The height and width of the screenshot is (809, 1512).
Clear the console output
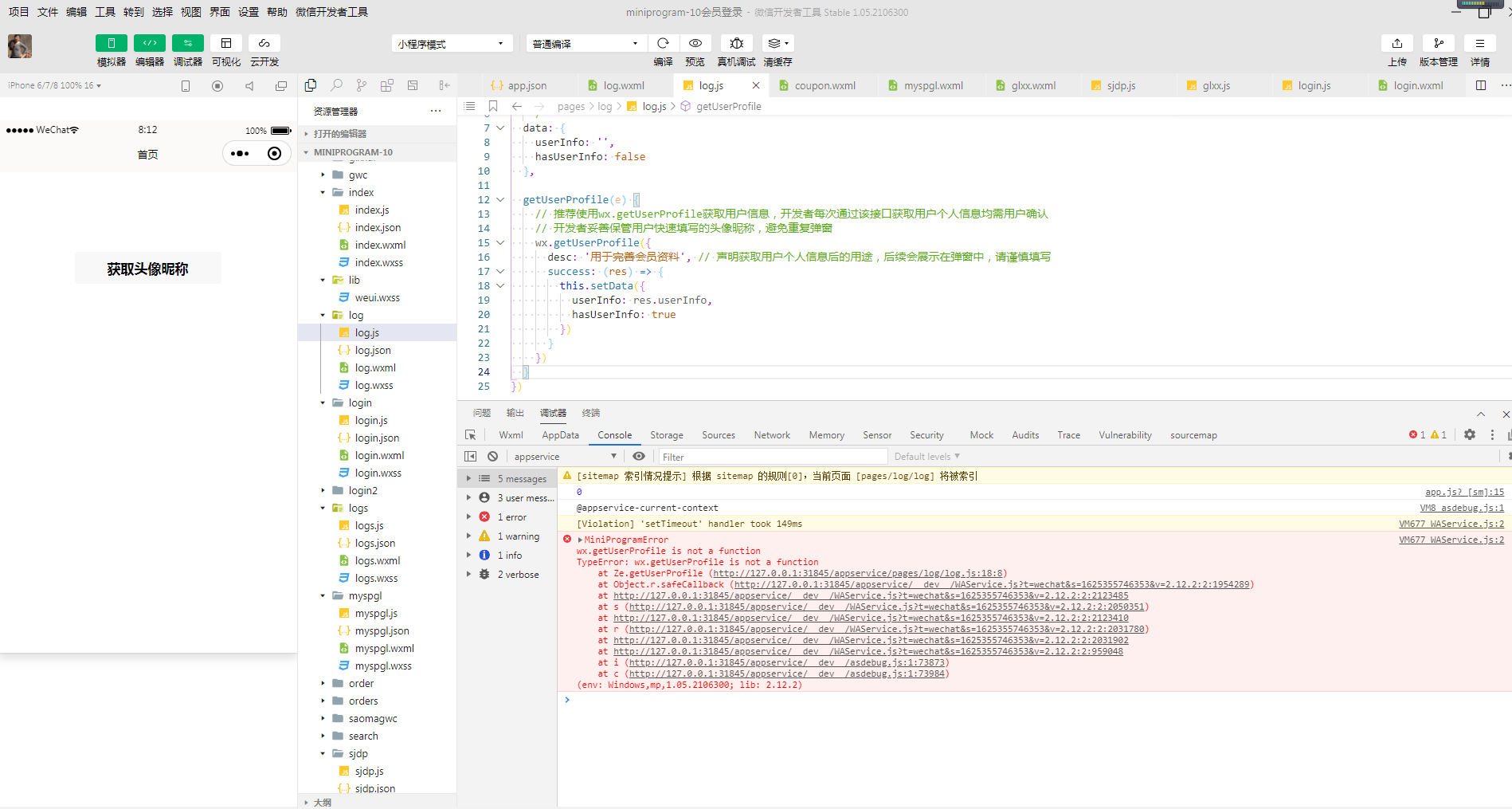coord(493,457)
